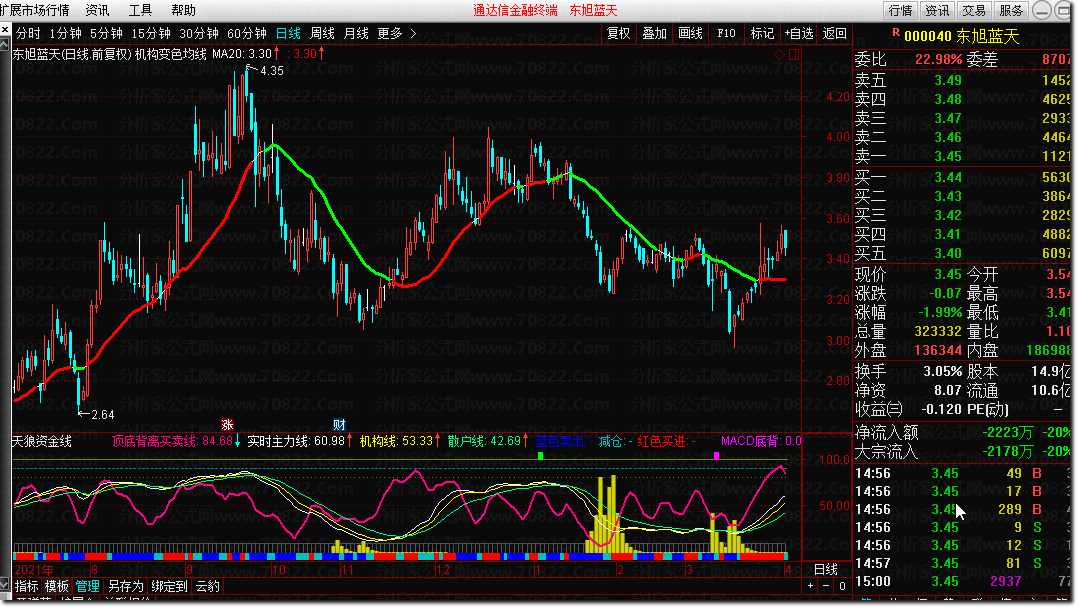Open the 画线 drawing tools
This screenshot has width=1079, height=608.
[690, 33]
